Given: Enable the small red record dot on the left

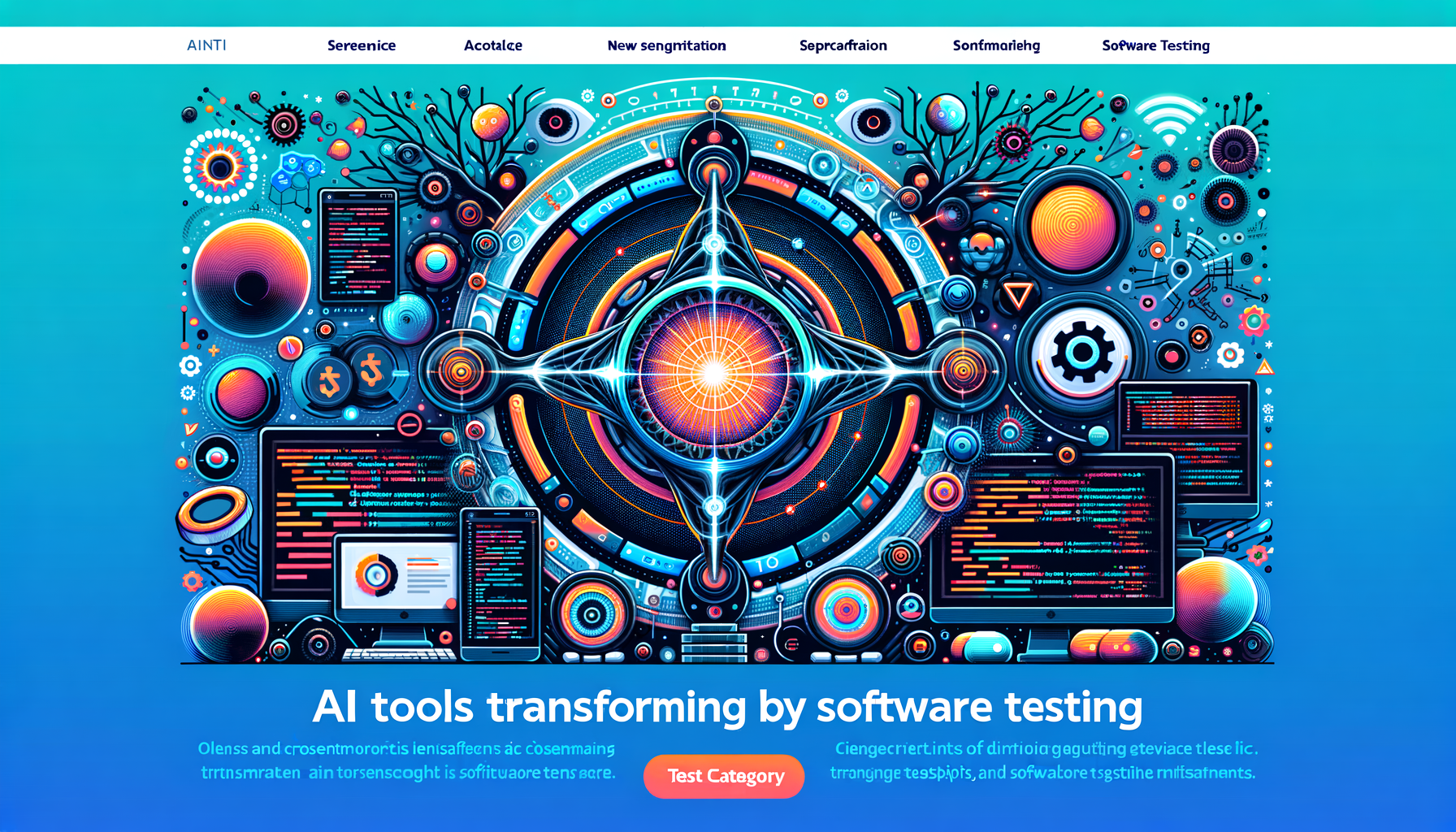Looking at the screenshot, I should (x=217, y=457).
